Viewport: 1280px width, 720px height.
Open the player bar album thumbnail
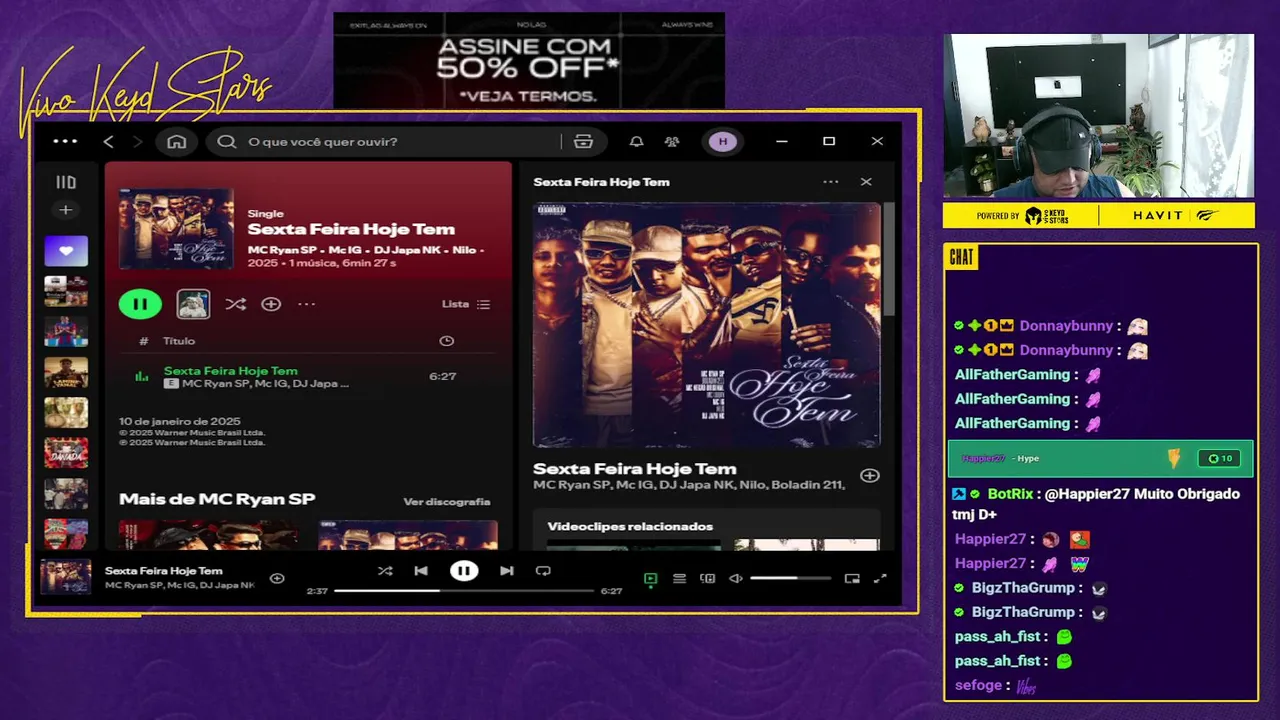pos(66,577)
